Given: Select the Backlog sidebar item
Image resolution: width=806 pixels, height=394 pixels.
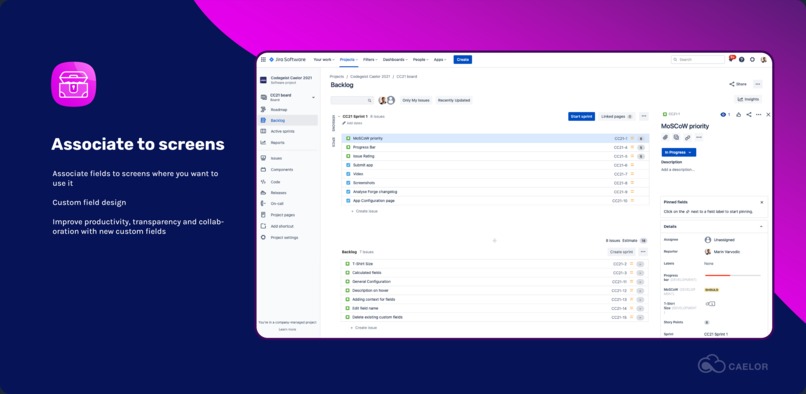Looking at the screenshot, I should pyautogui.click(x=288, y=120).
